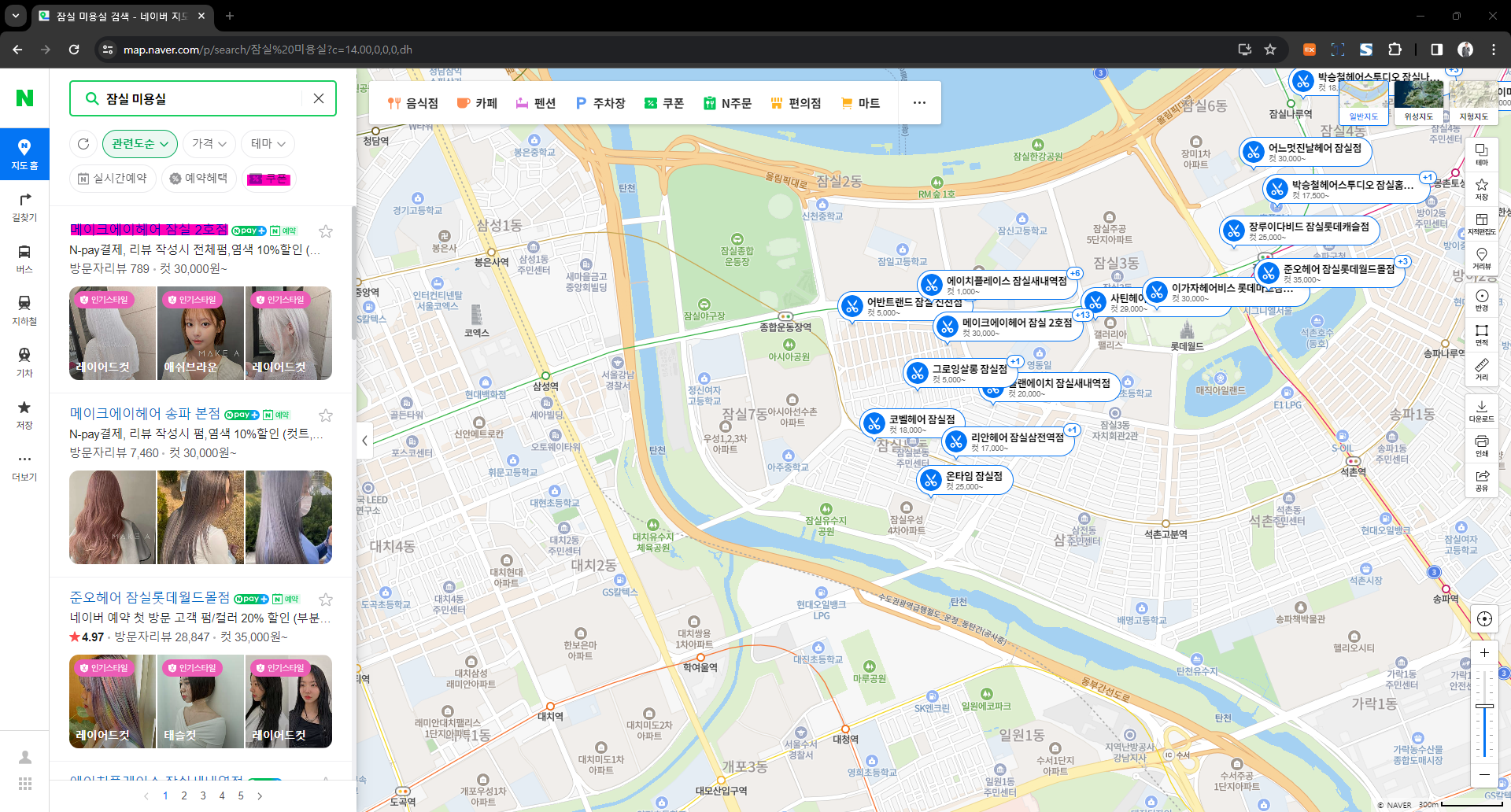
Task: Select the 면적 area measuring tool
Action: click(1482, 334)
